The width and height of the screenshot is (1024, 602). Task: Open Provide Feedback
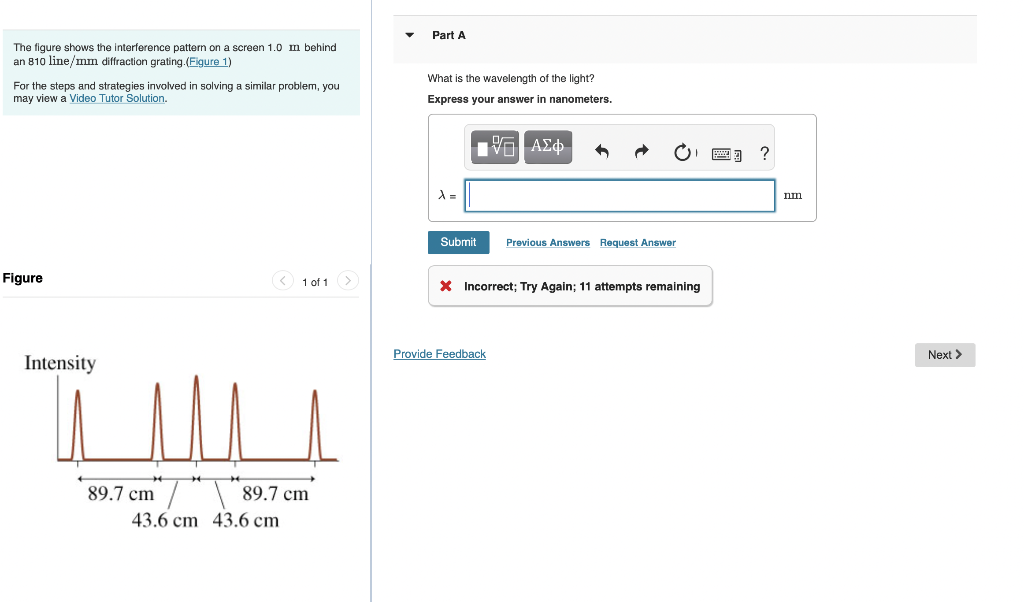pos(439,353)
